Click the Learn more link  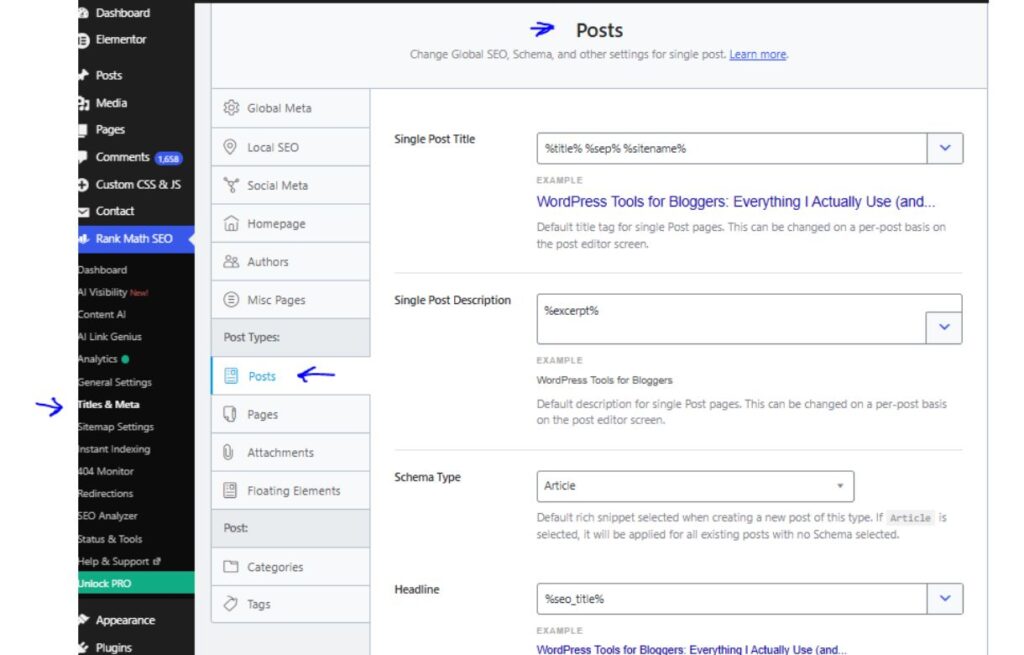pyautogui.click(x=758, y=54)
